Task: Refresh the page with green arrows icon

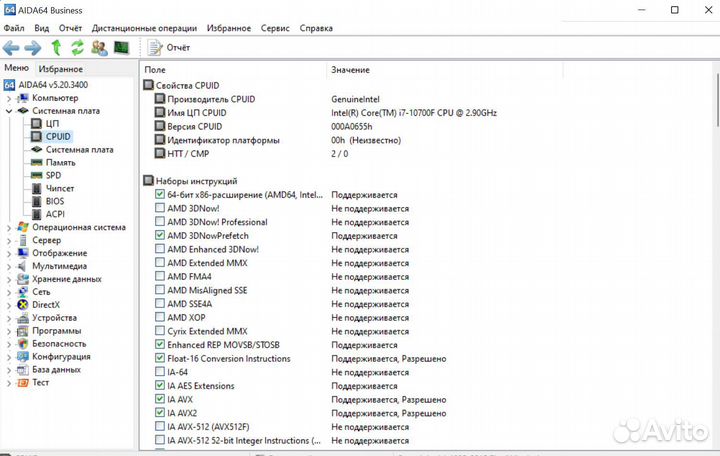Action: click(78, 48)
